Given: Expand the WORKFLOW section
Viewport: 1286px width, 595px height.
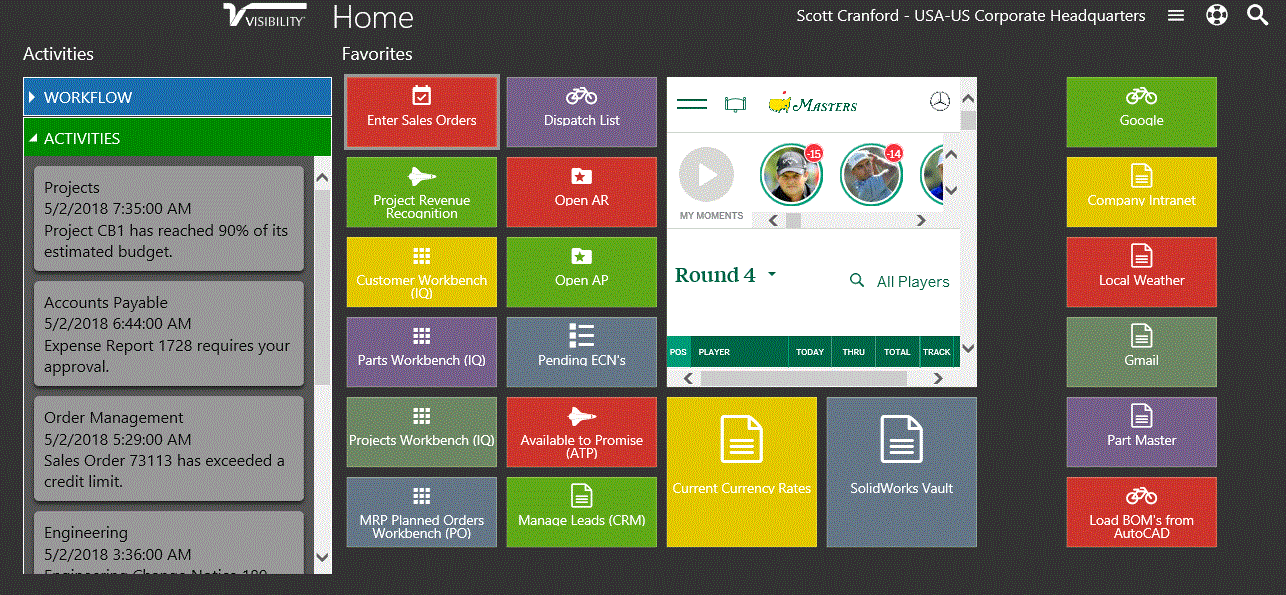Looking at the screenshot, I should pos(177,97).
